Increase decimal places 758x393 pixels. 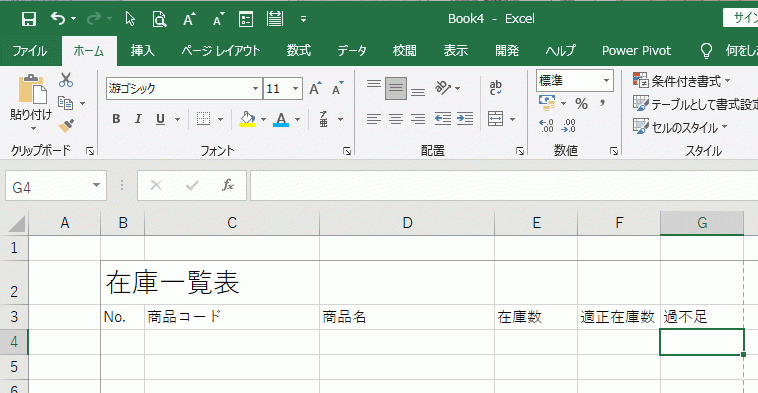(x=546, y=126)
